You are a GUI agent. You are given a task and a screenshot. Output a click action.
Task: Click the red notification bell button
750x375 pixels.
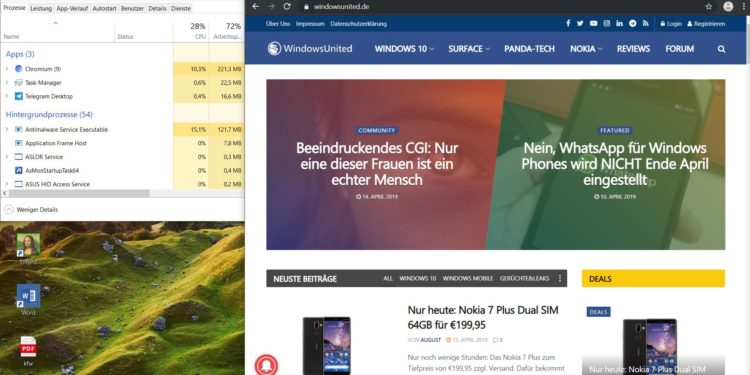[266, 364]
